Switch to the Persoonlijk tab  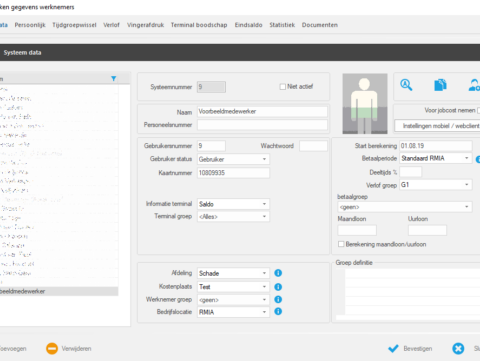(30, 25)
